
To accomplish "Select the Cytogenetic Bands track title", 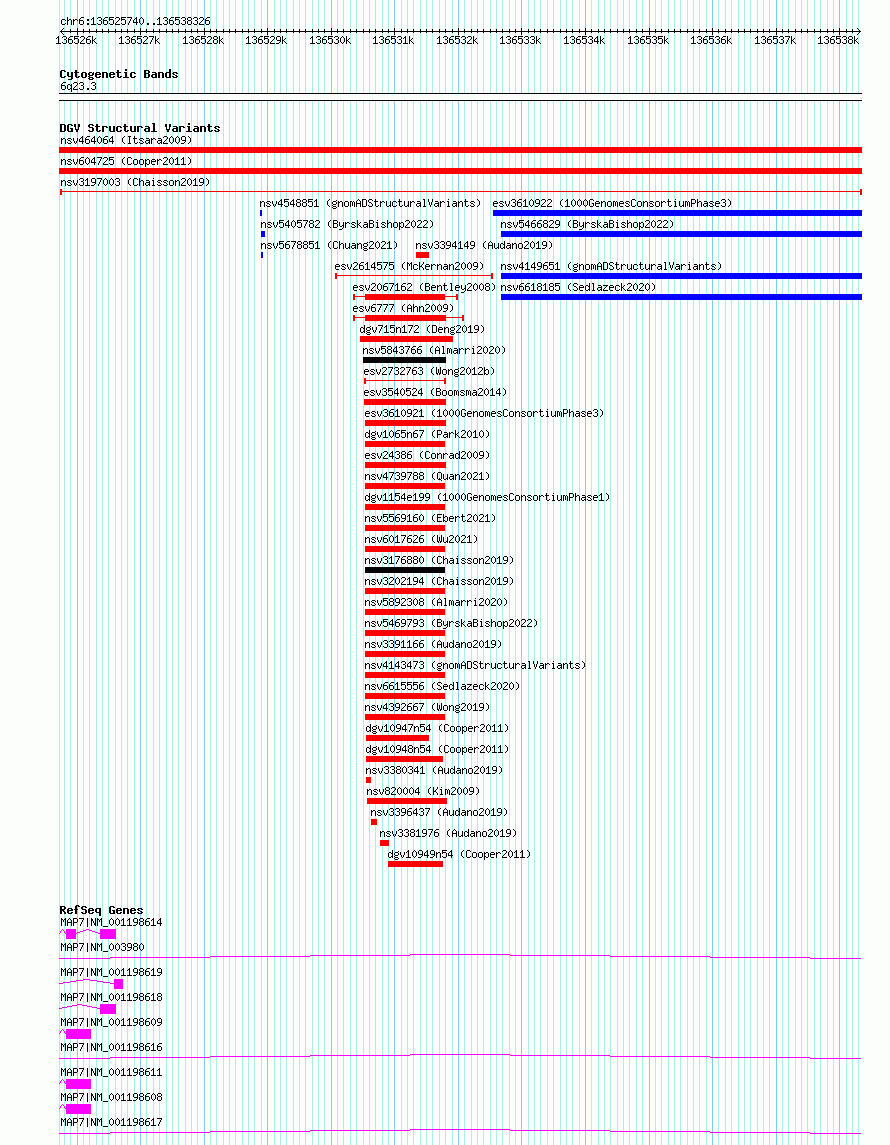I will 119,74.
